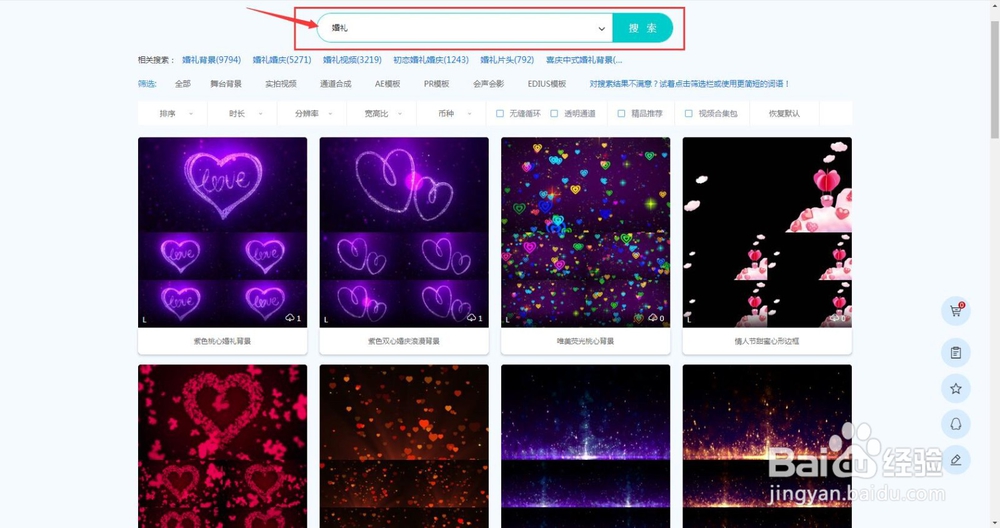1000x528 pixels.
Task: Open the shopping cart icon
Action: [955, 311]
